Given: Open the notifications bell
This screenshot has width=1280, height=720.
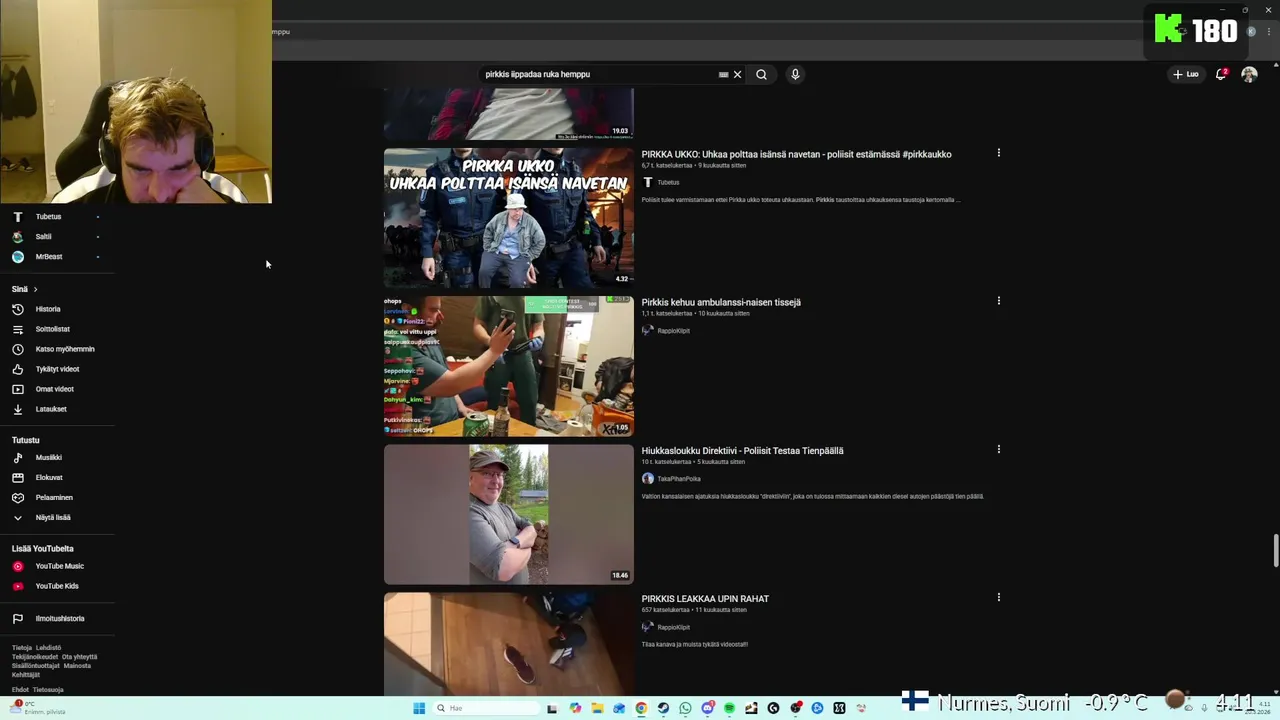Looking at the screenshot, I should coord(1221,74).
